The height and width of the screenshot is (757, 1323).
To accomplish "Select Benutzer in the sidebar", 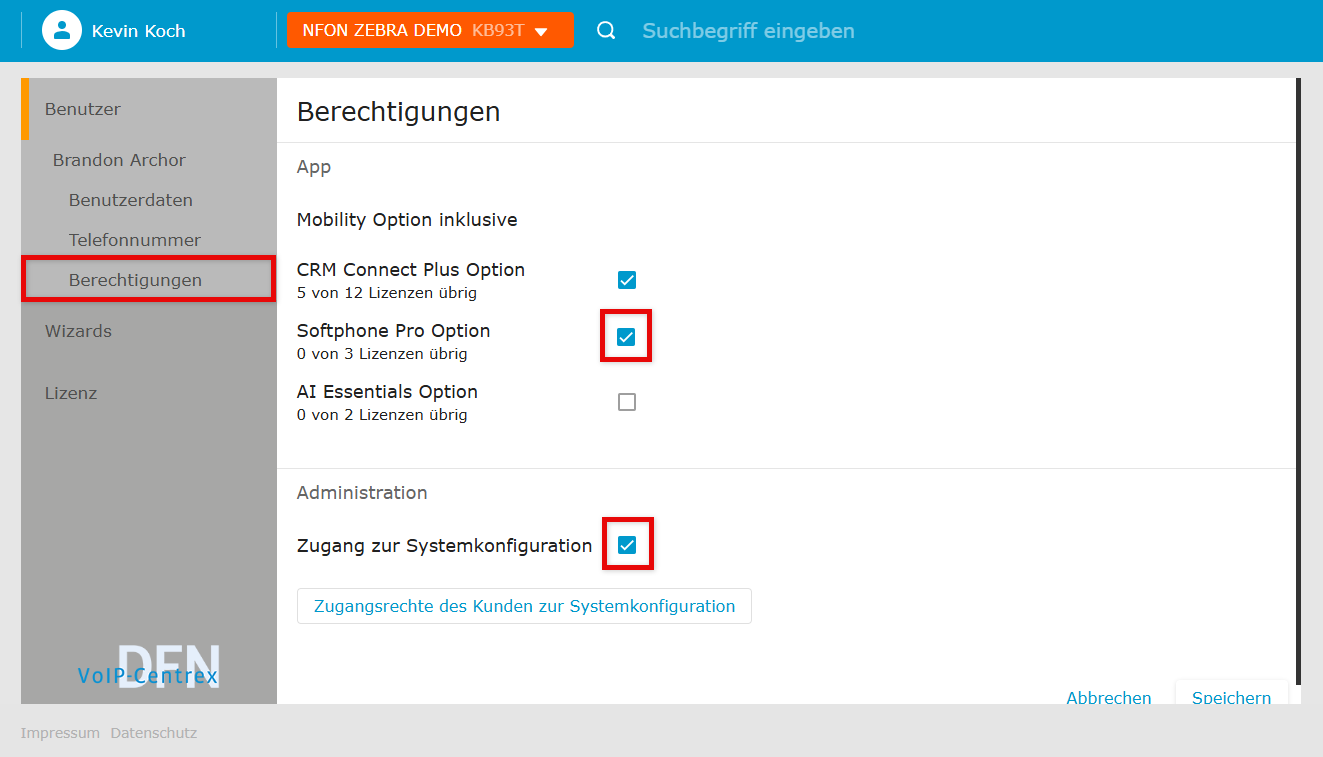I will tap(83, 109).
